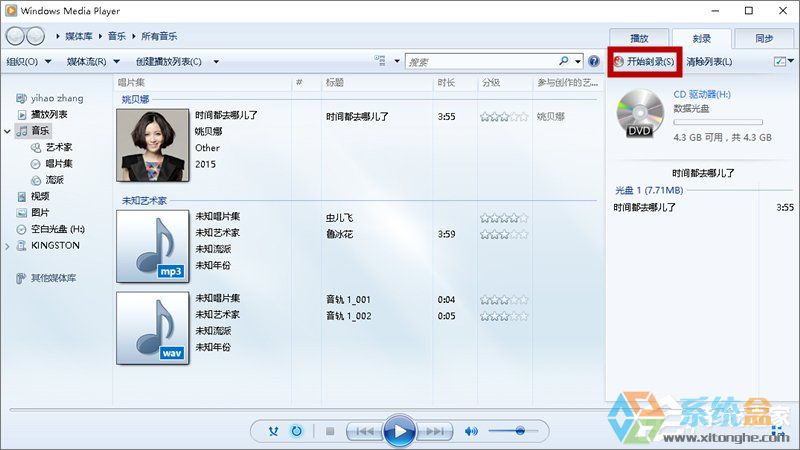Click the search magnifier icon
Screen dimensions: 800x450
(x=564, y=61)
